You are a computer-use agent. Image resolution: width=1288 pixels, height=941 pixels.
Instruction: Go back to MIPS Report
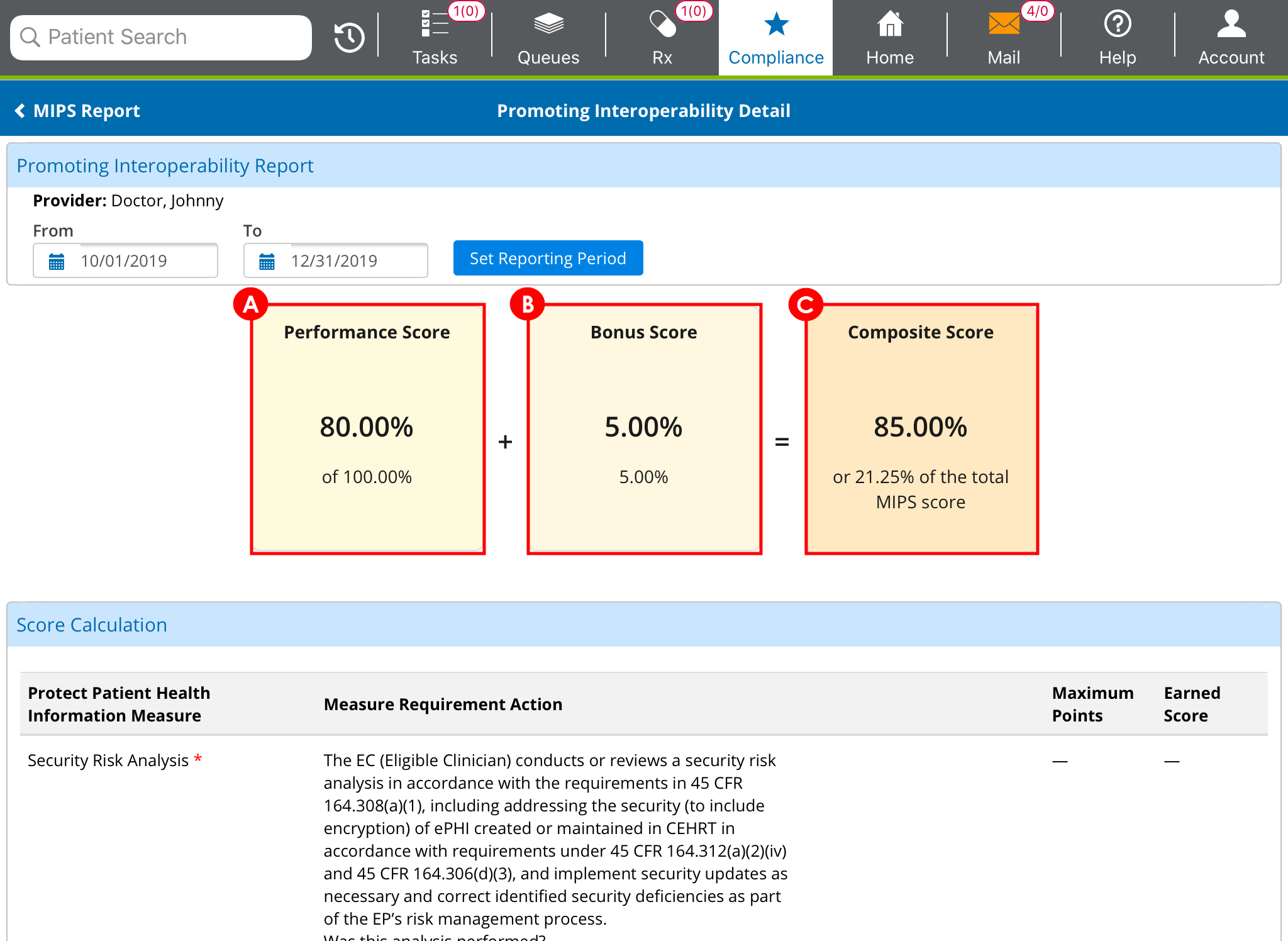[77, 111]
